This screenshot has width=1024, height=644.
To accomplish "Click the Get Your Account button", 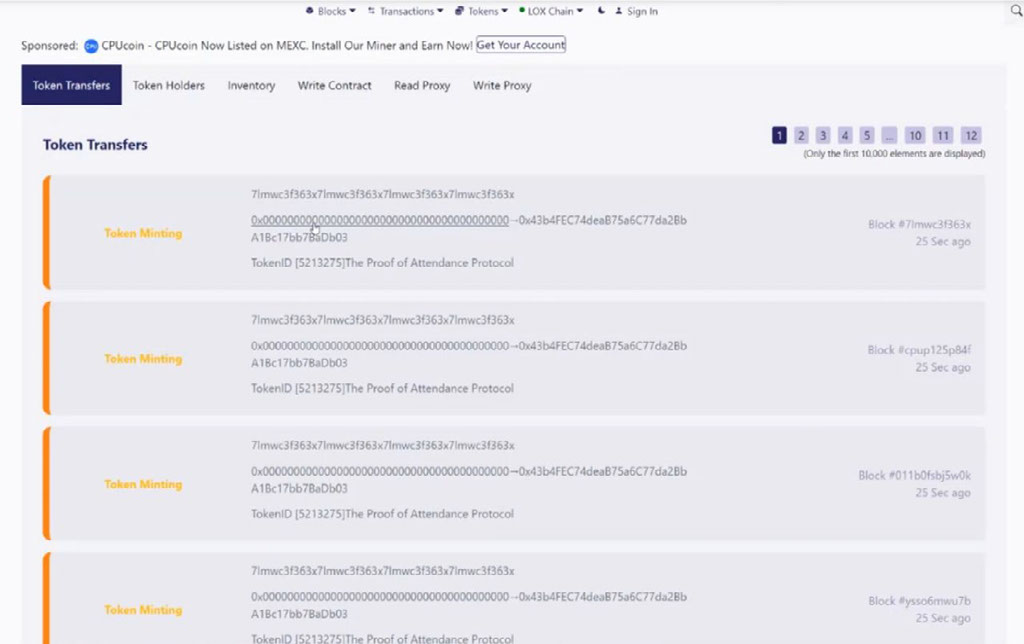I will point(520,45).
